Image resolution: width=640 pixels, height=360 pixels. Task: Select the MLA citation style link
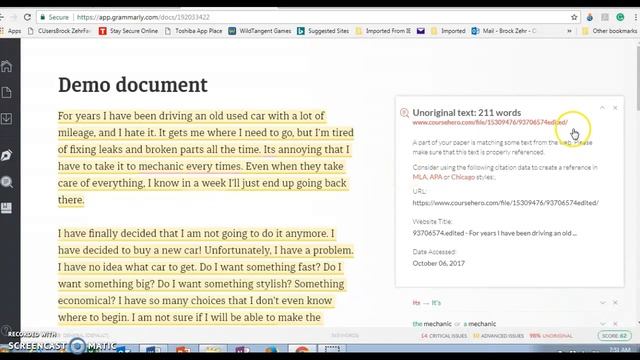click(x=419, y=177)
